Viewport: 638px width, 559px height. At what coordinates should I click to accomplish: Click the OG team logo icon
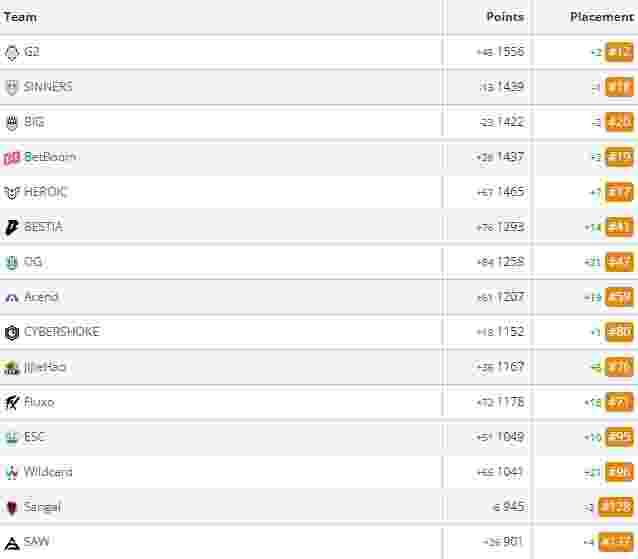coord(12,262)
